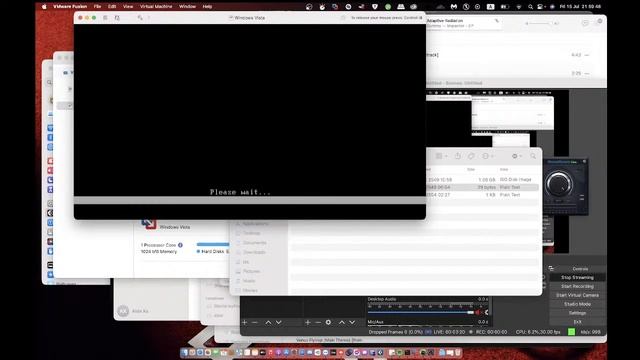This screenshot has width=640, height=360.
Task: Remove scene with OBS leftmost minus button
Action: pos(255,322)
